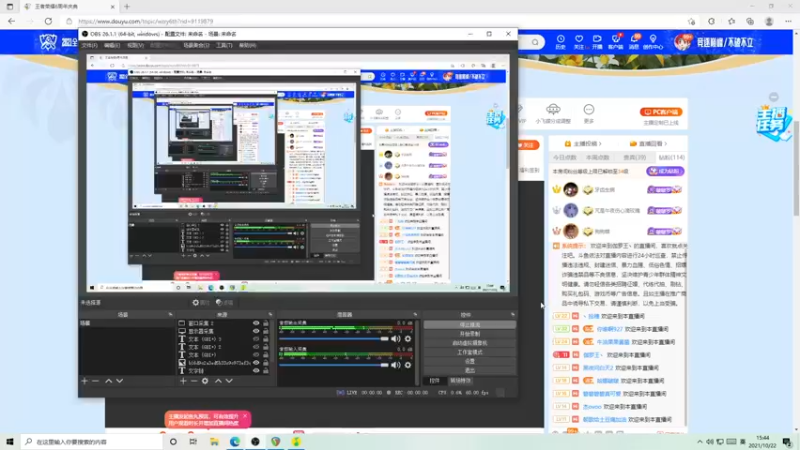
Task: Open mic/aux audio channel settings gear
Action: click(x=408, y=365)
